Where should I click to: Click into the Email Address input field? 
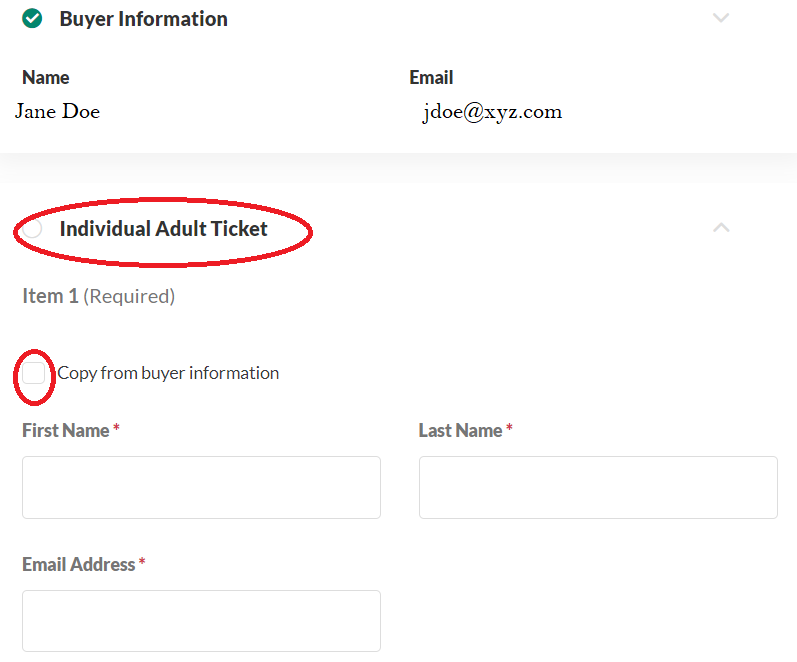[201, 620]
